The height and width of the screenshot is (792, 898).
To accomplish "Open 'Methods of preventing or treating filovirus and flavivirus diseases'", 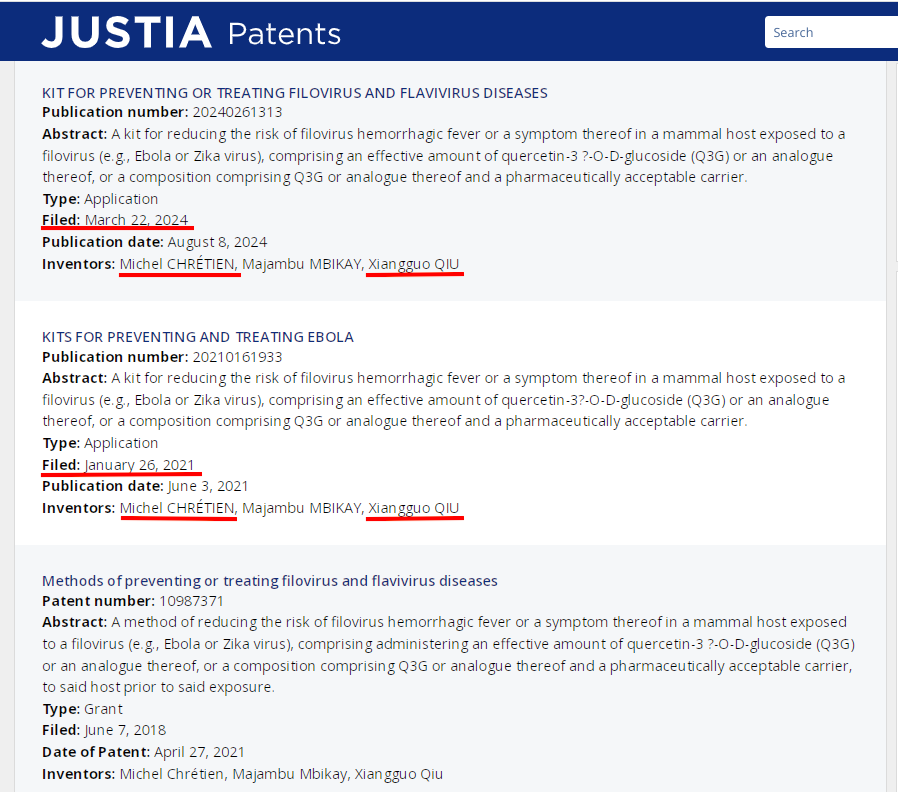I will 270,581.
